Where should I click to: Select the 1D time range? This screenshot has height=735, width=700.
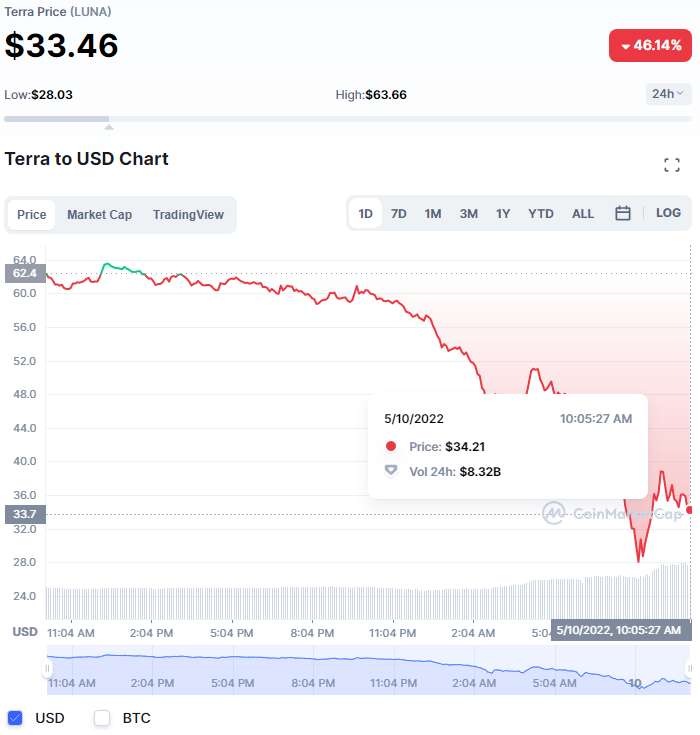(x=365, y=214)
